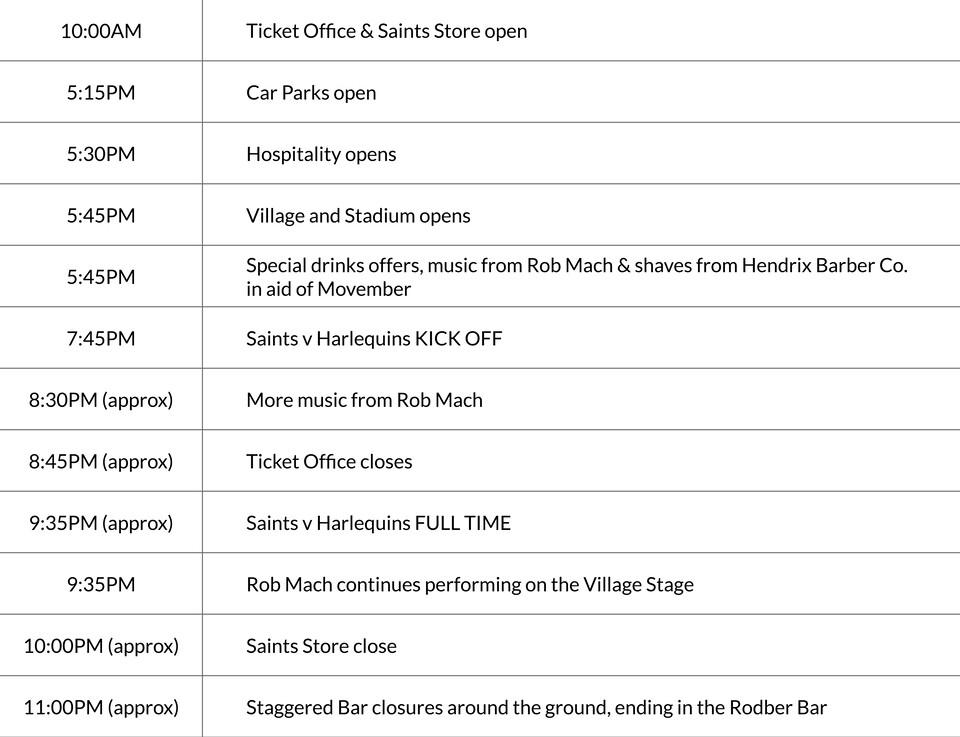The width and height of the screenshot is (960, 737).
Task: Click 'More music from Rob Mach' text
Action: (364, 400)
